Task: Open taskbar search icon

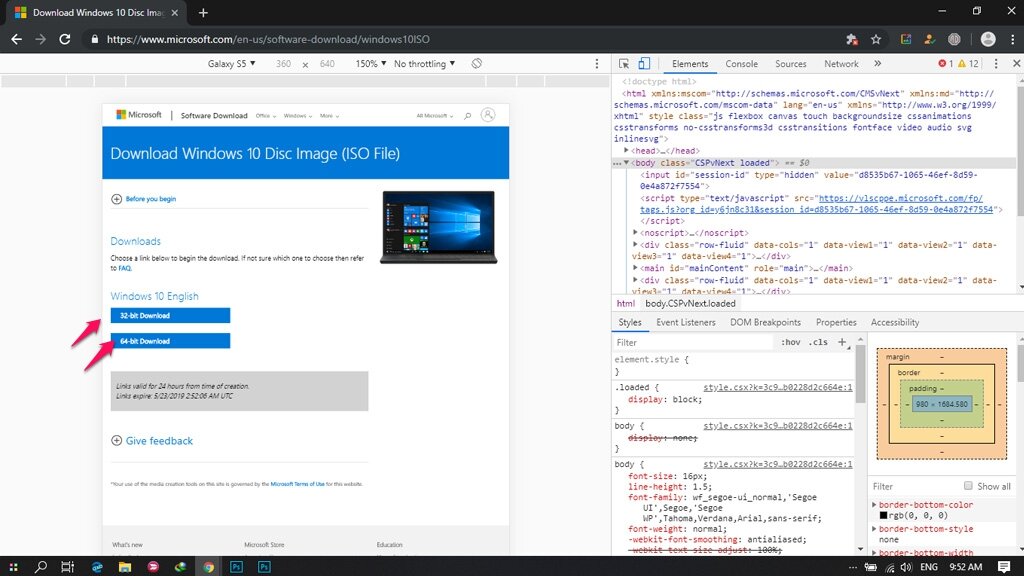Action: [40, 566]
